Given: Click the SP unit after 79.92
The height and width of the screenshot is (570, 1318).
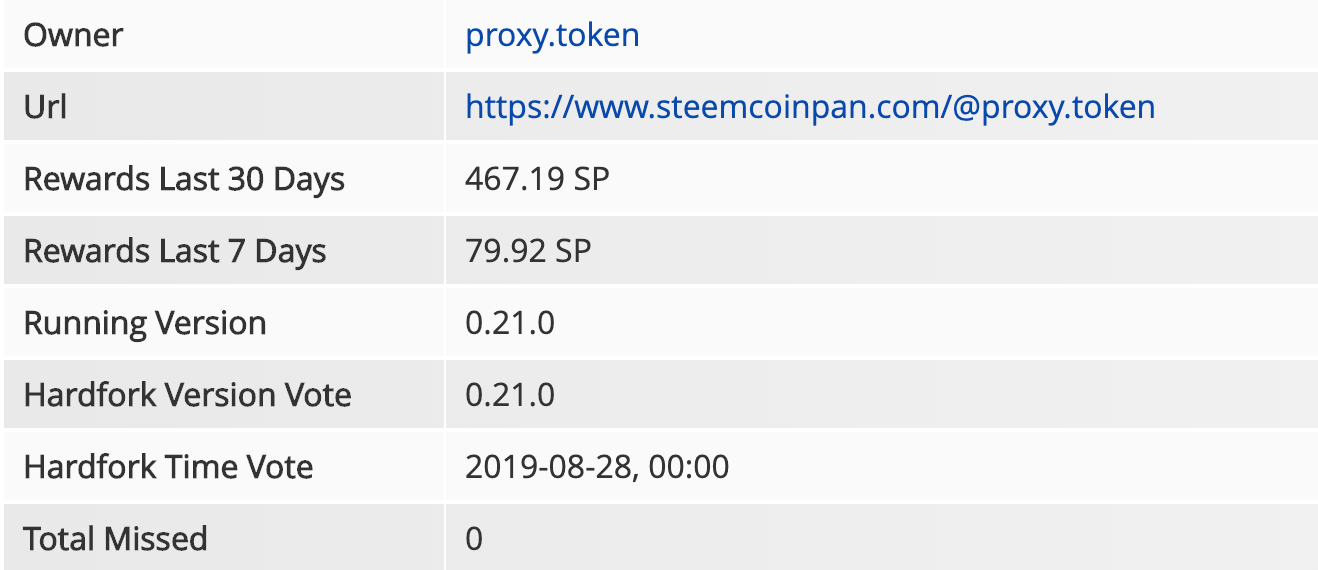Looking at the screenshot, I should (x=574, y=251).
